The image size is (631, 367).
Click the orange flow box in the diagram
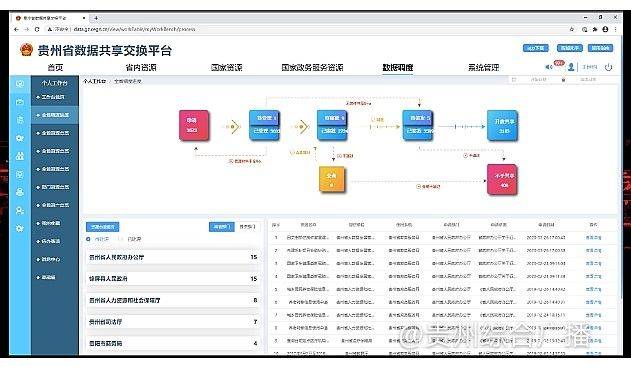(x=332, y=179)
